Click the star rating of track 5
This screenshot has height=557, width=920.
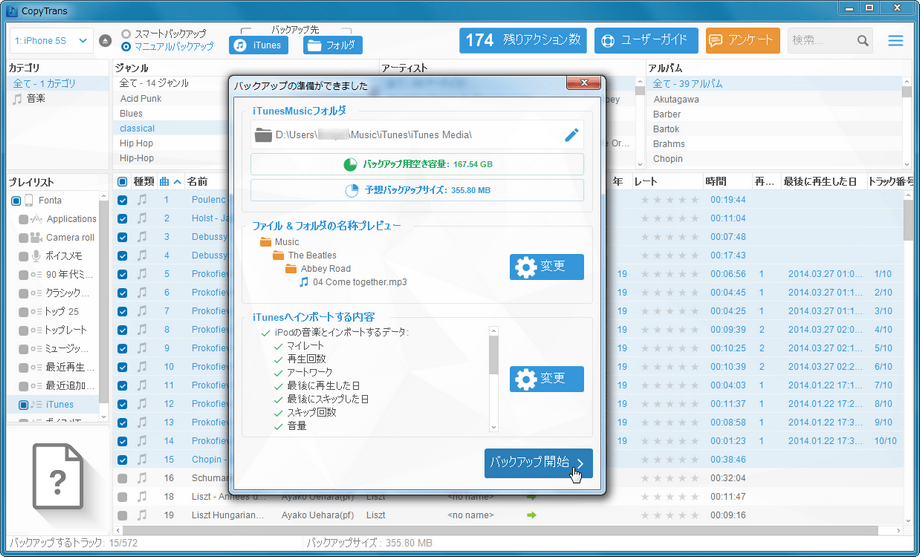pos(669,274)
